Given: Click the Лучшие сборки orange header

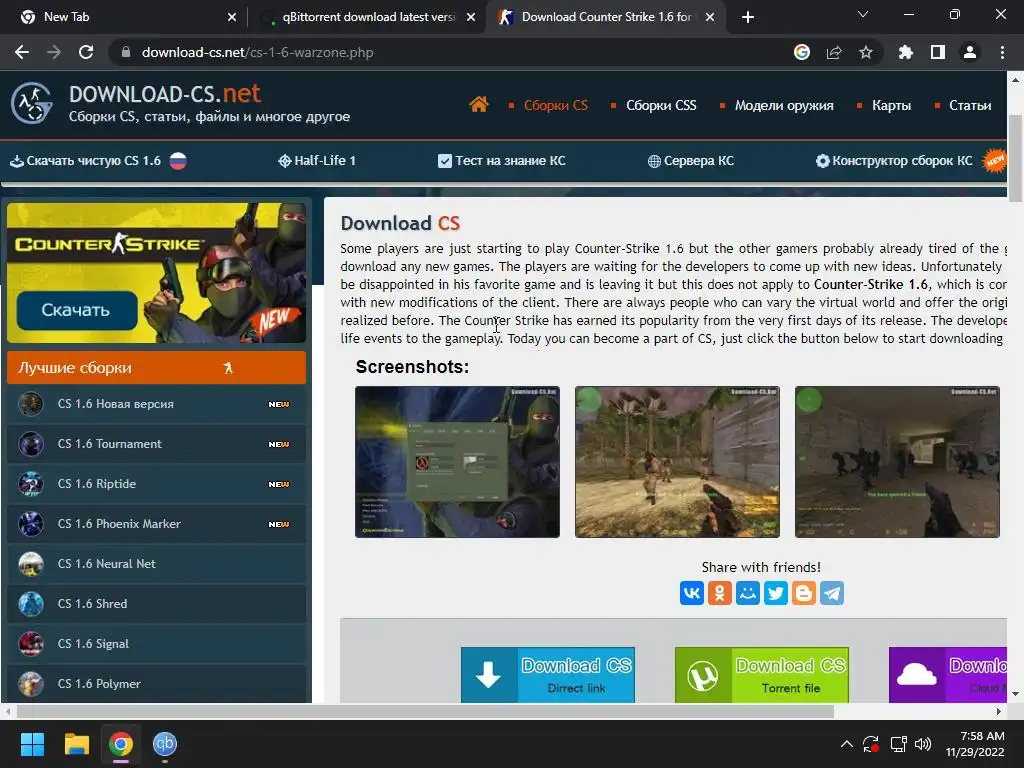Looking at the screenshot, I should point(156,368).
